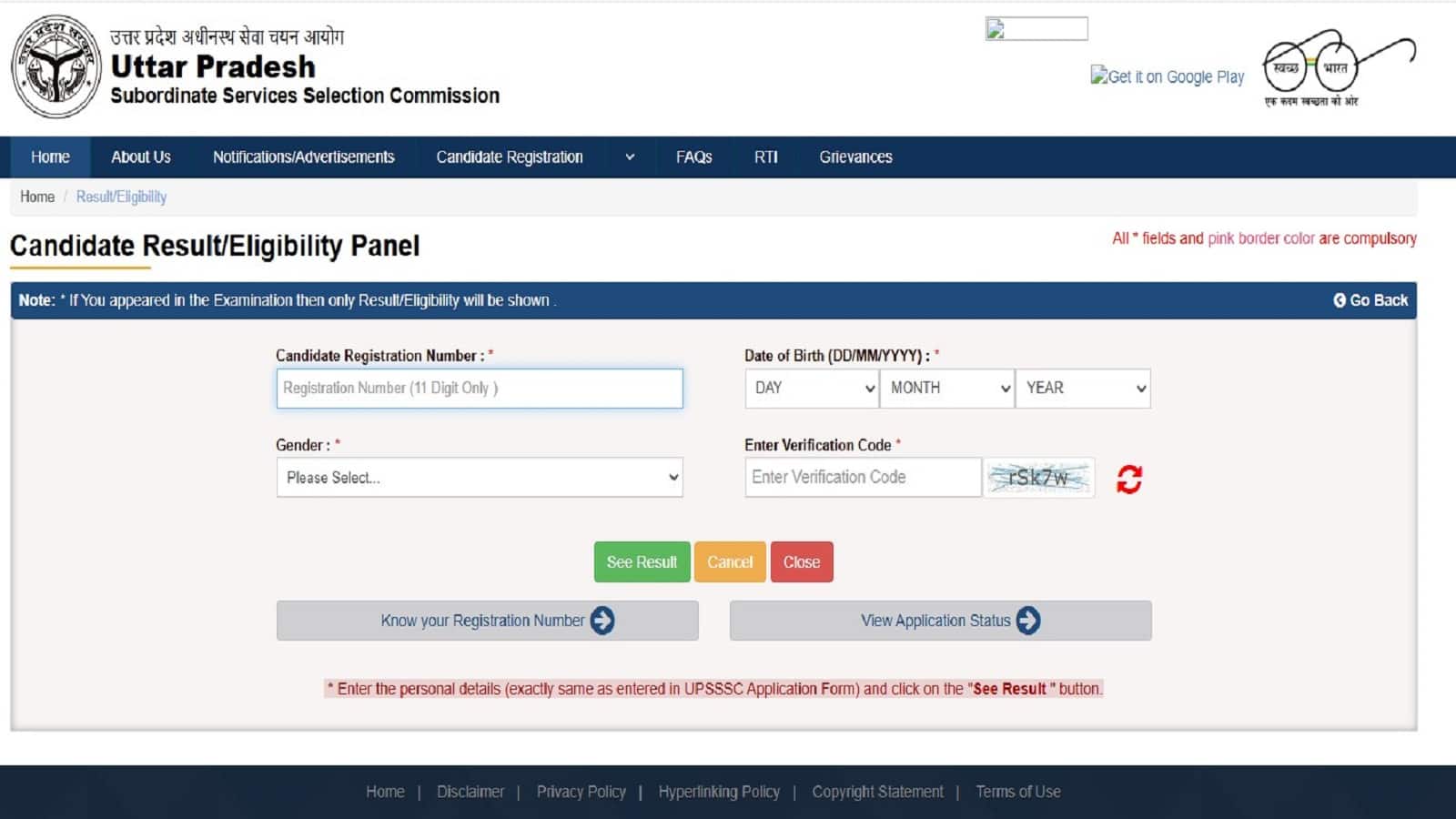Click the Gender field label
The image size is (1456, 819).
point(308,445)
